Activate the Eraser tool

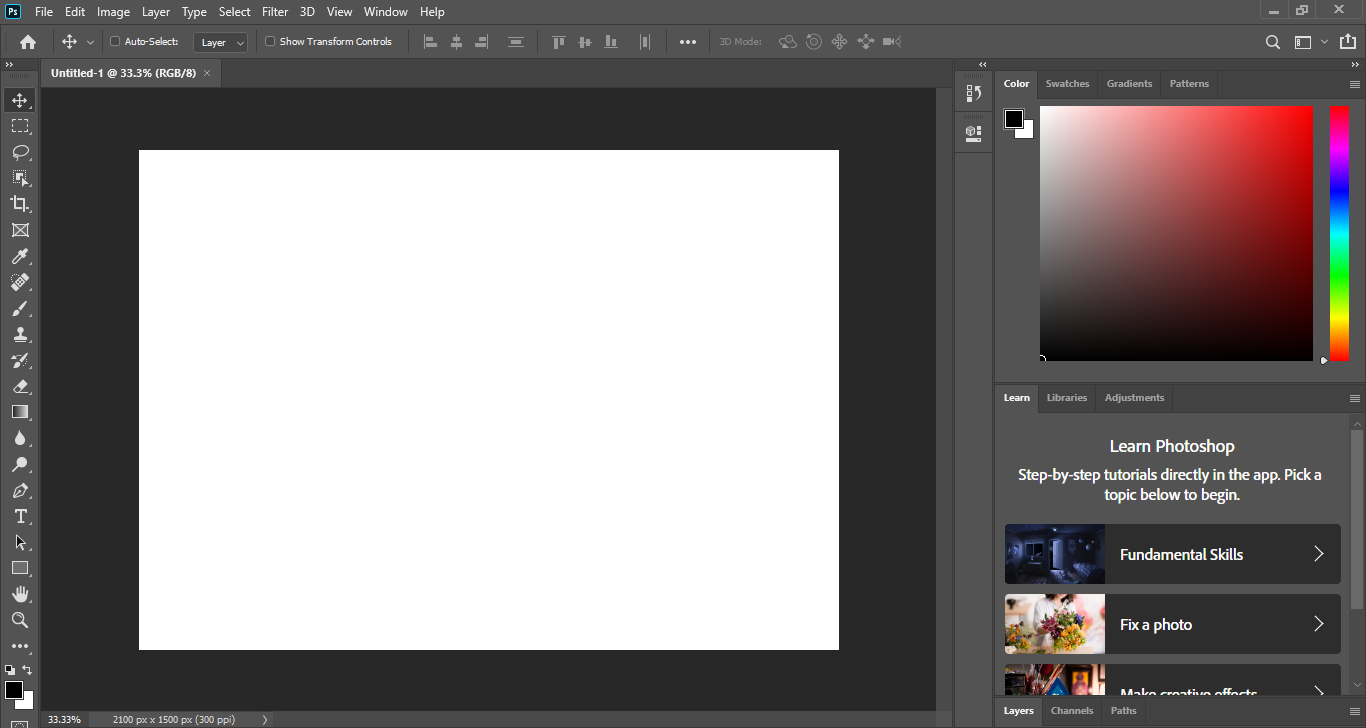pyautogui.click(x=20, y=386)
